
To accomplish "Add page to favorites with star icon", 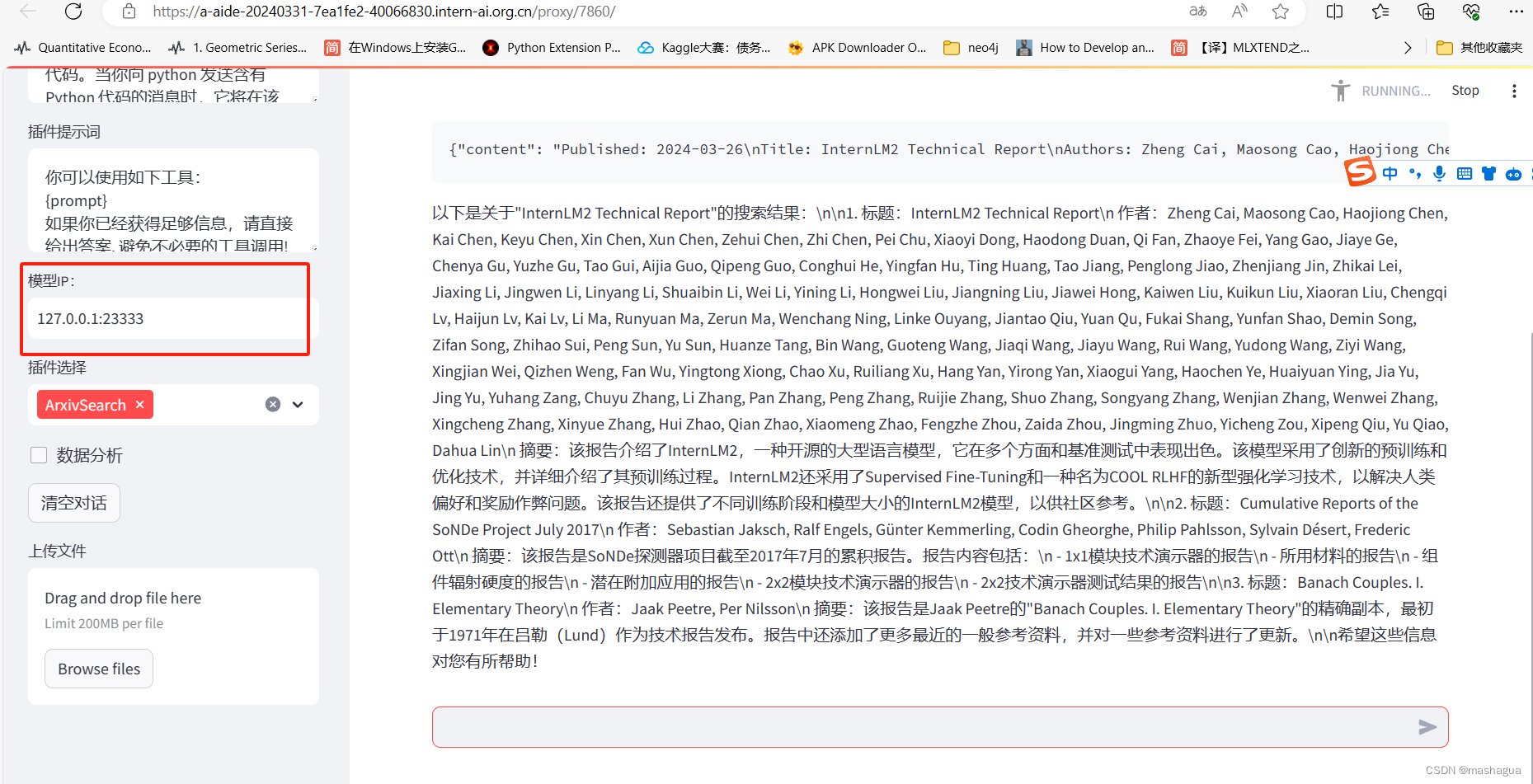I will click(1281, 12).
